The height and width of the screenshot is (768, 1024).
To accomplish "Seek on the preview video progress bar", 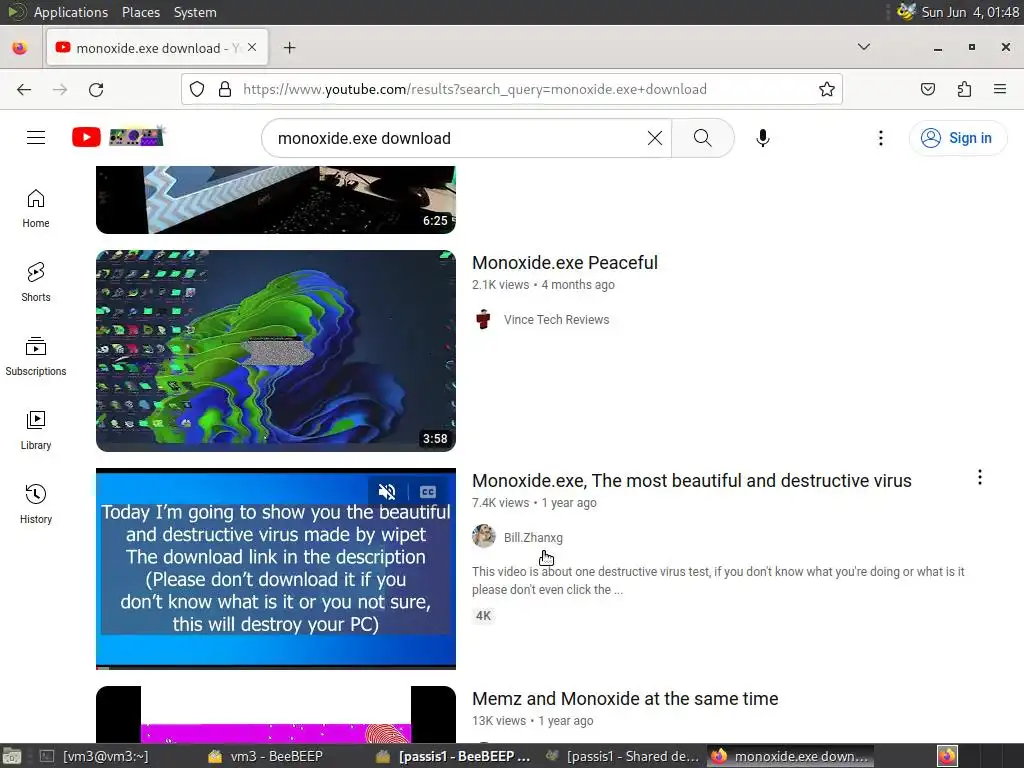I will pyautogui.click(x=276, y=667).
